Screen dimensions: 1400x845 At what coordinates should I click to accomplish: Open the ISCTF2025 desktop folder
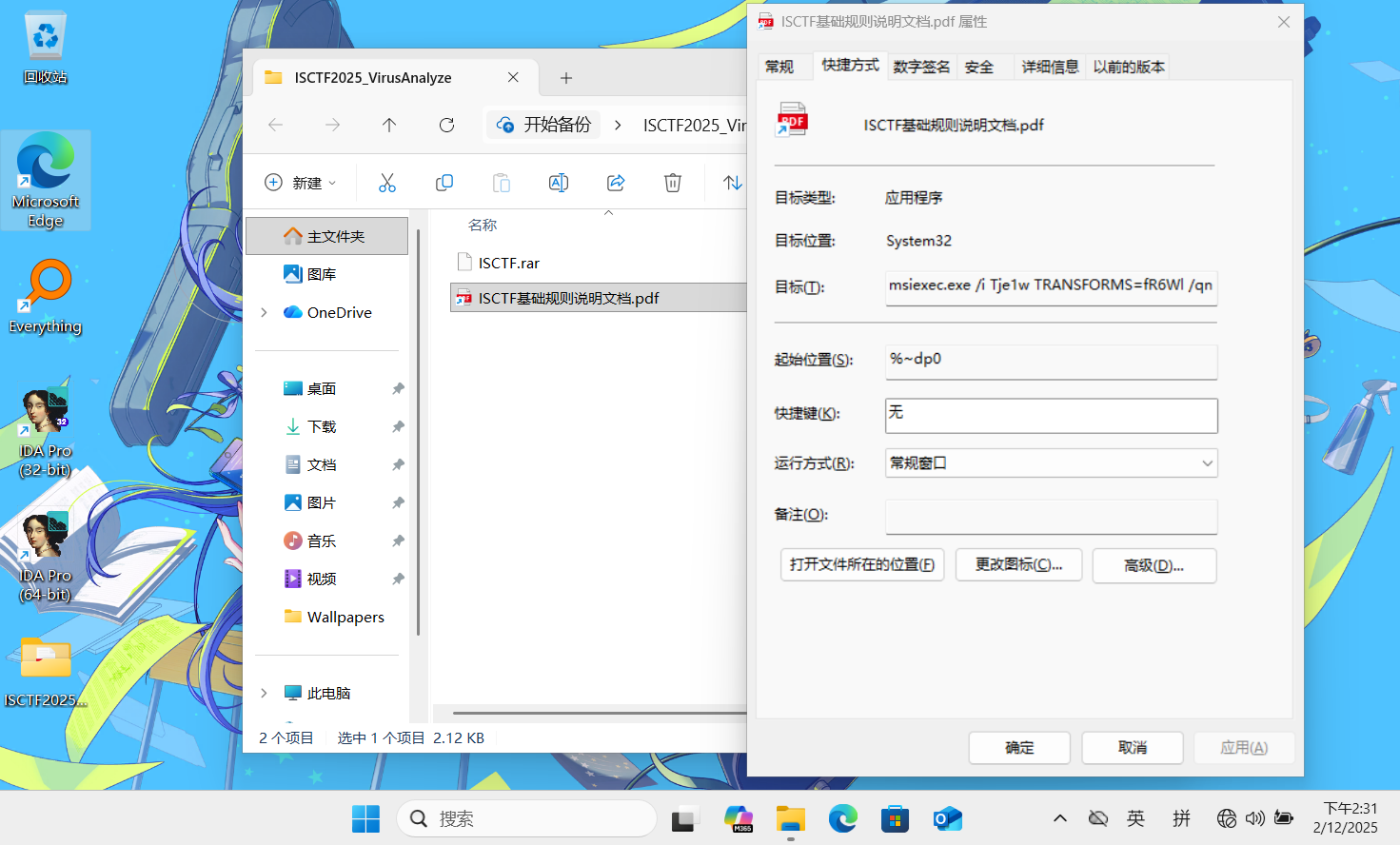pos(46,674)
